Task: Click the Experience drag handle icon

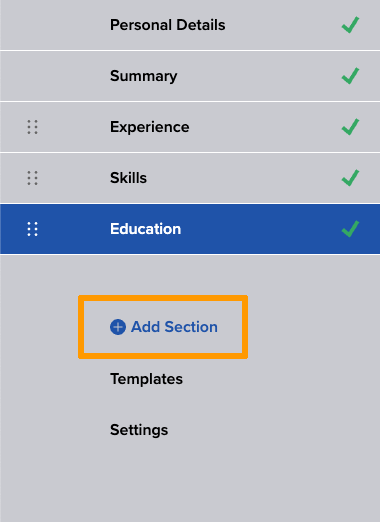Action: (32, 127)
